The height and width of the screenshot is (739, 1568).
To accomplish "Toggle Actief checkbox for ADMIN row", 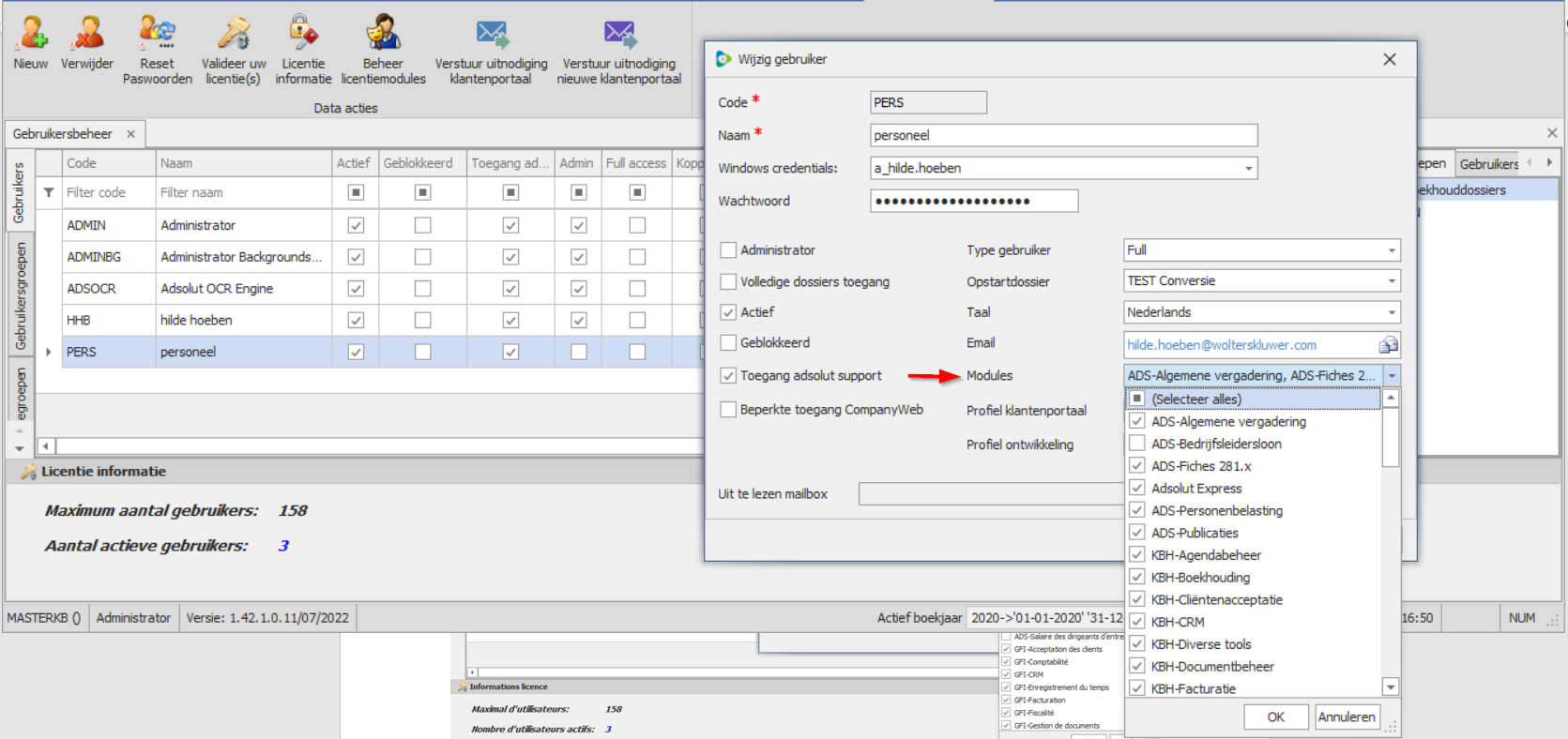I will pos(356,225).
